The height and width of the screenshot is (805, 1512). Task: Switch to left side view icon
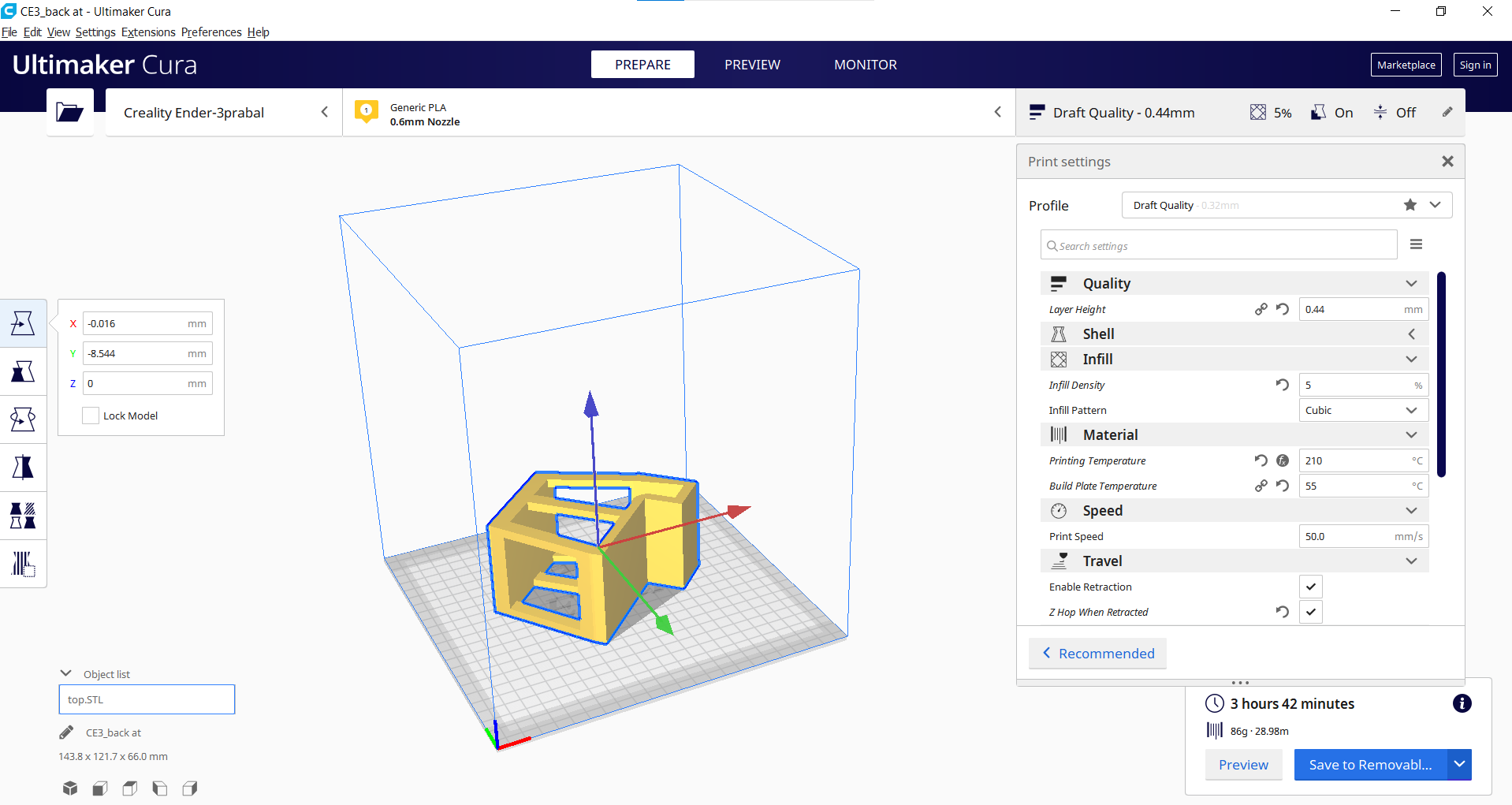coord(160,788)
